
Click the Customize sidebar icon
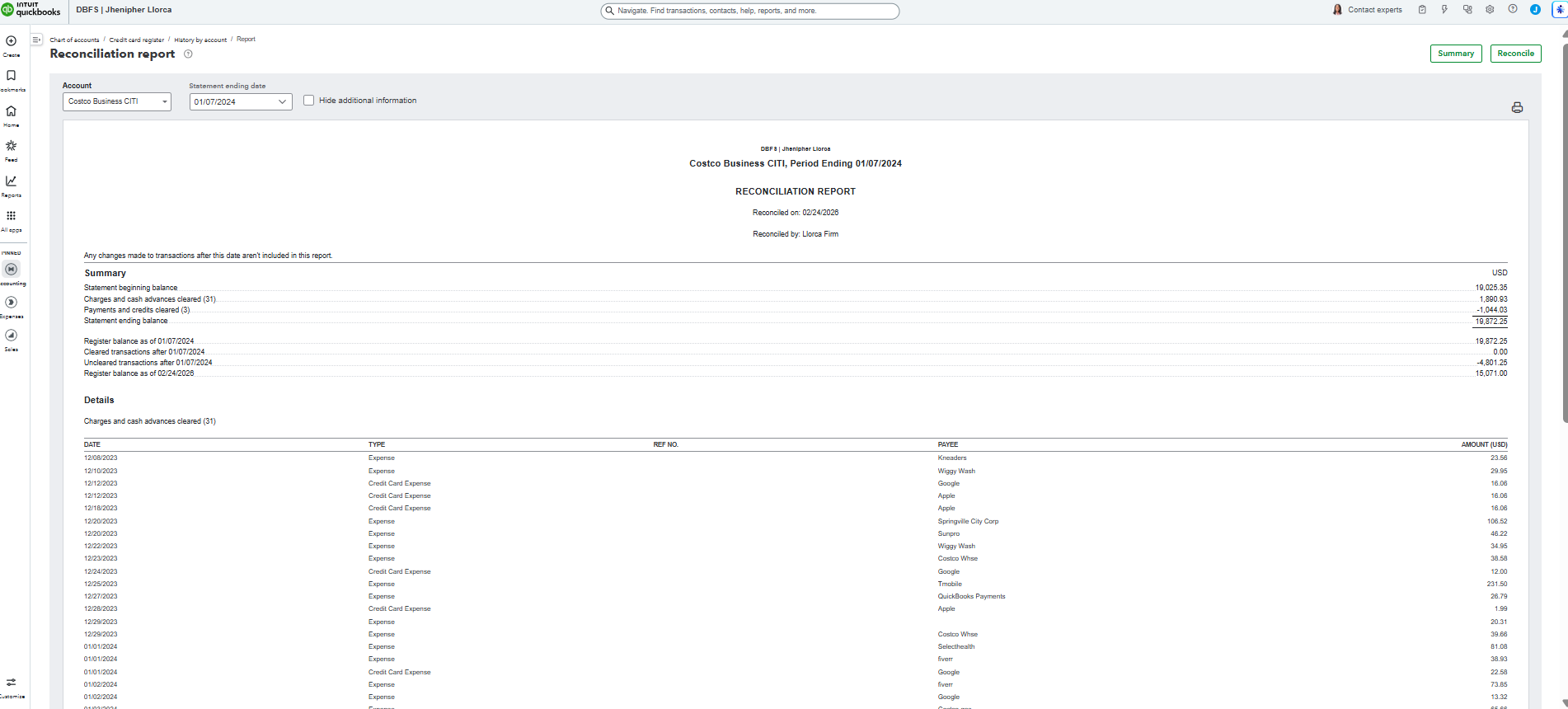pyautogui.click(x=12, y=683)
